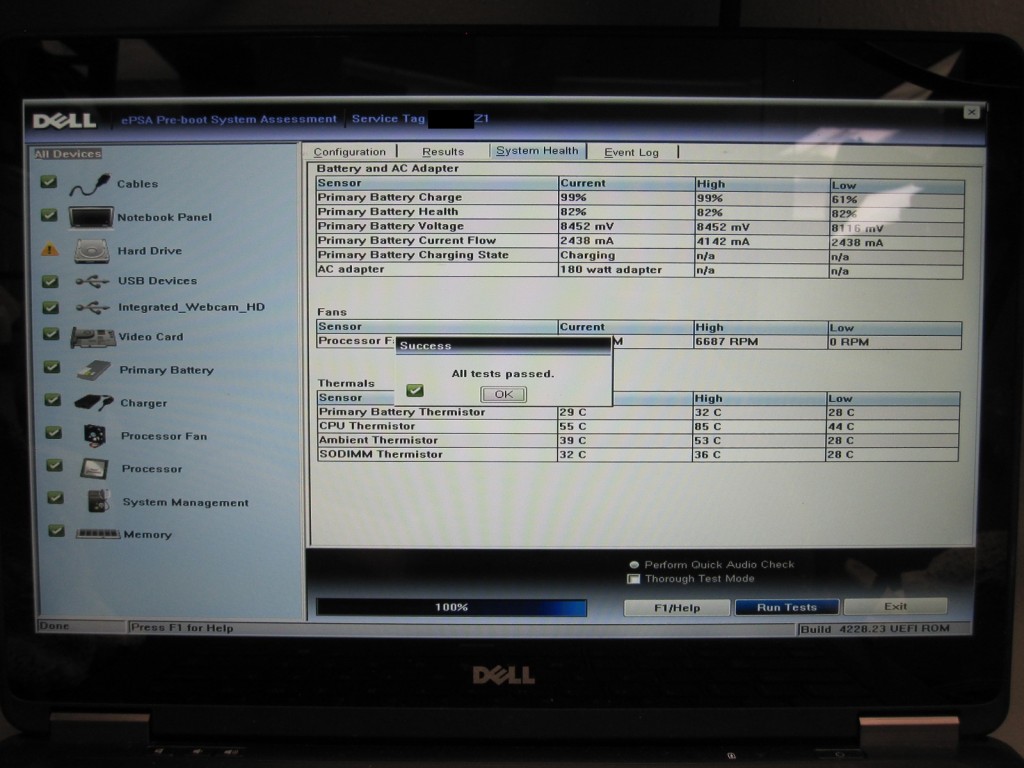Click the Hard Drive disk icon
The height and width of the screenshot is (768, 1024).
pos(91,251)
